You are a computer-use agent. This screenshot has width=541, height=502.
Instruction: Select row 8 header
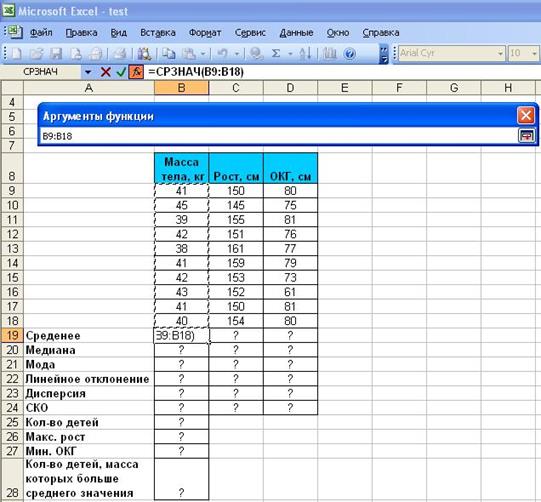(x=12, y=168)
